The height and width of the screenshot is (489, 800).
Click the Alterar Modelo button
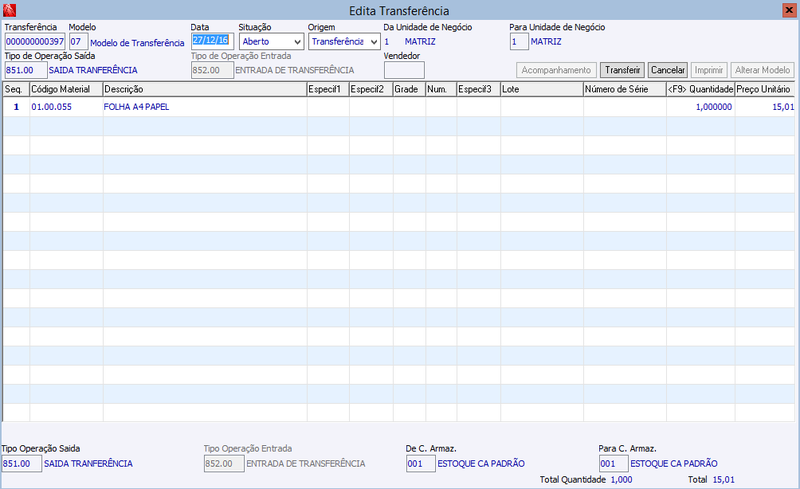click(763, 70)
